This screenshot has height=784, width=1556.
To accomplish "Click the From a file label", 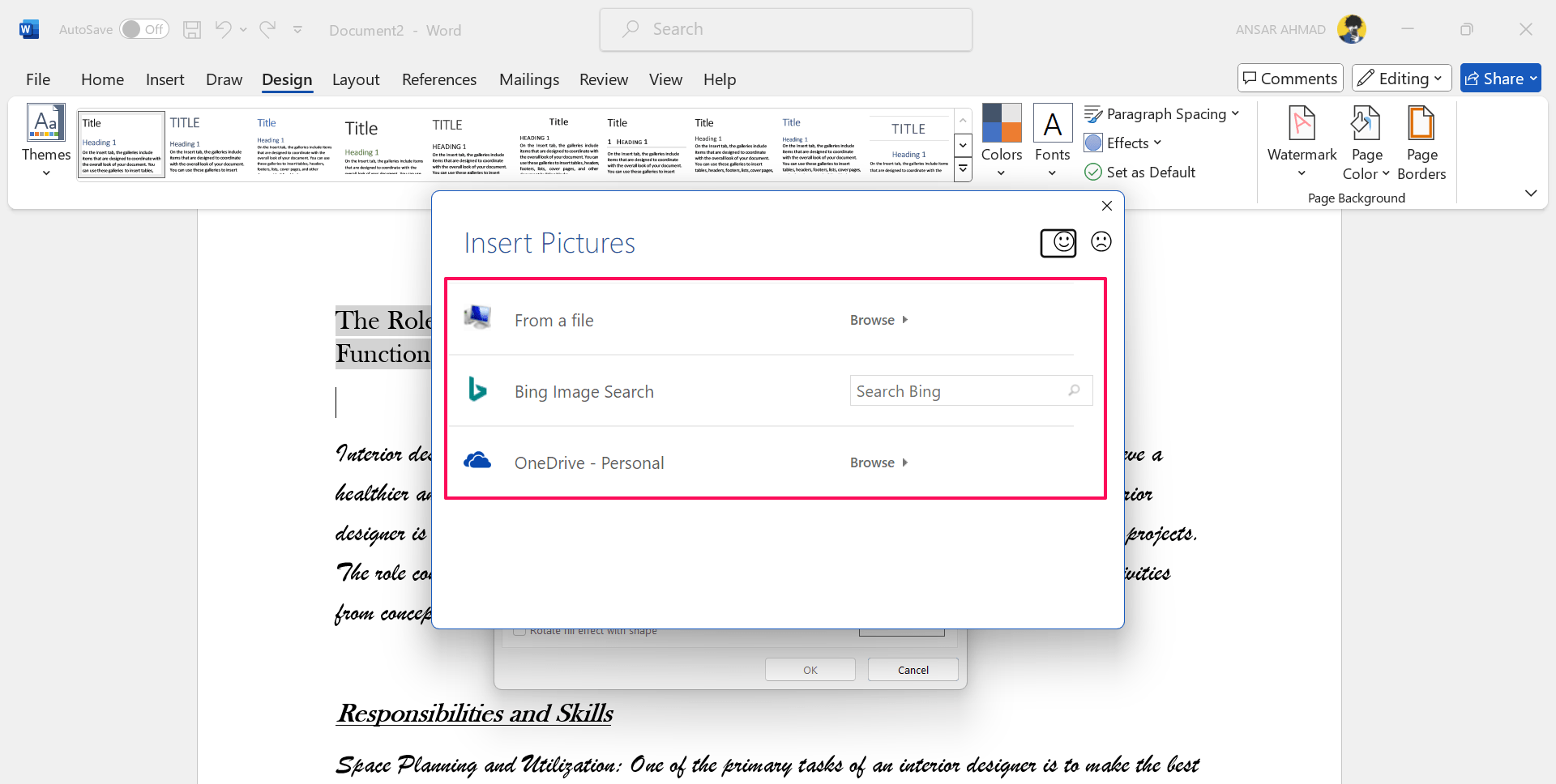I will pos(554,320).
